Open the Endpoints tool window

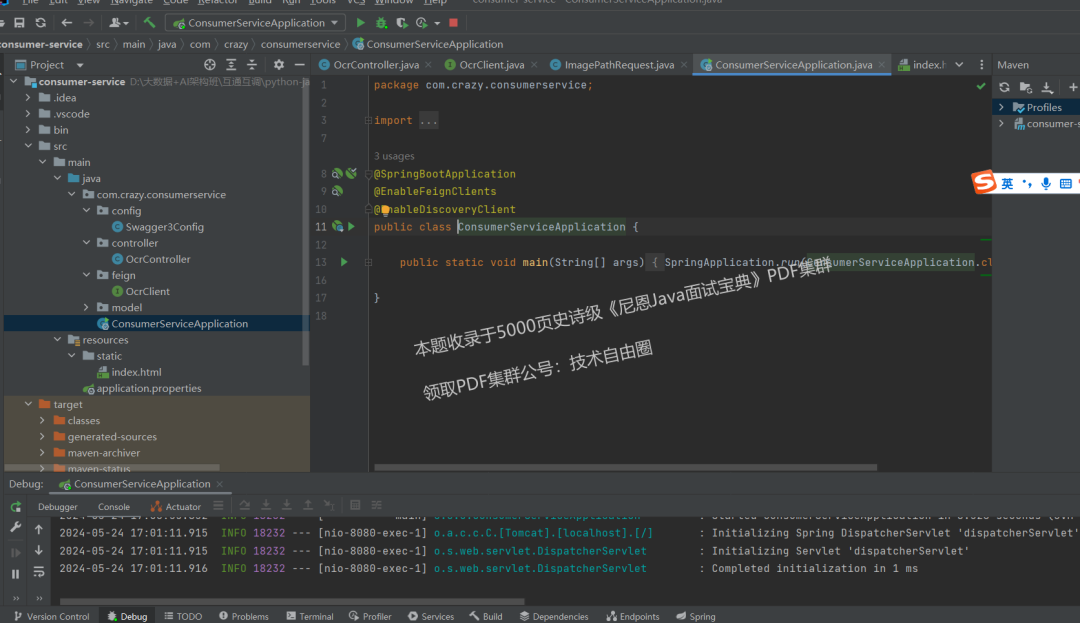pyautogui.click(x=632, y=616)
